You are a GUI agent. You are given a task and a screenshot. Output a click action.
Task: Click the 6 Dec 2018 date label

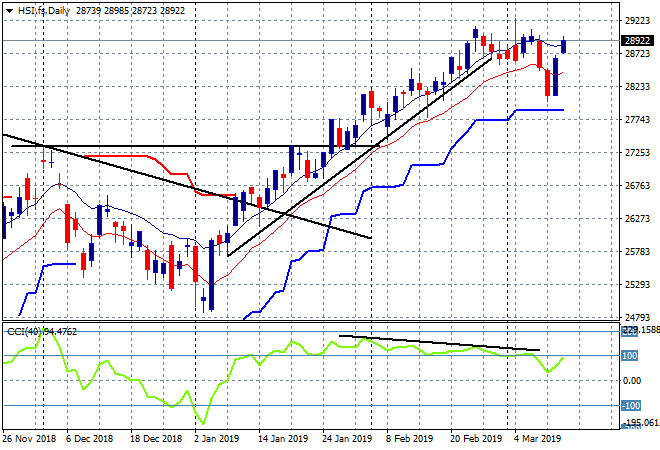tap(89, 439)
